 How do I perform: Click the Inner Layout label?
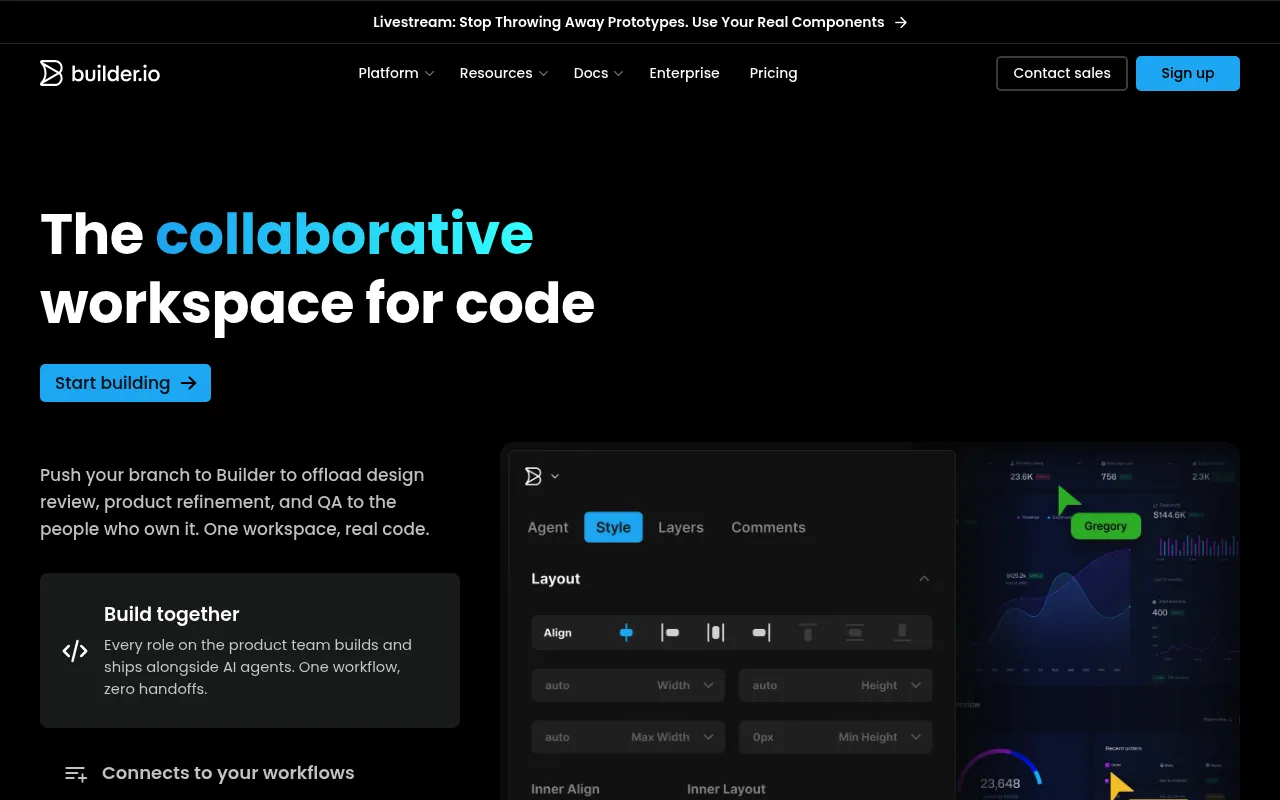pos(726,789)
